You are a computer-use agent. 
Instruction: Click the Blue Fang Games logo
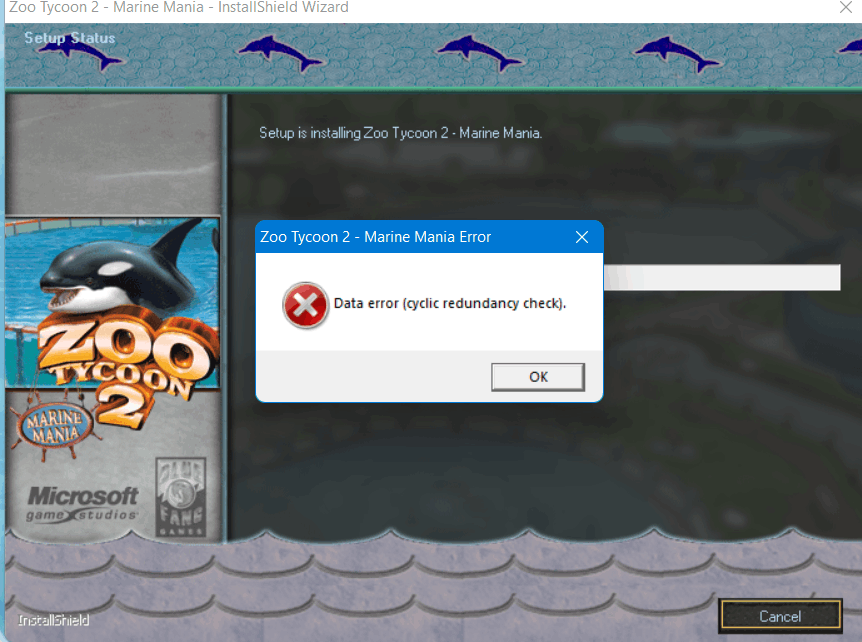(x=181, y=497)
